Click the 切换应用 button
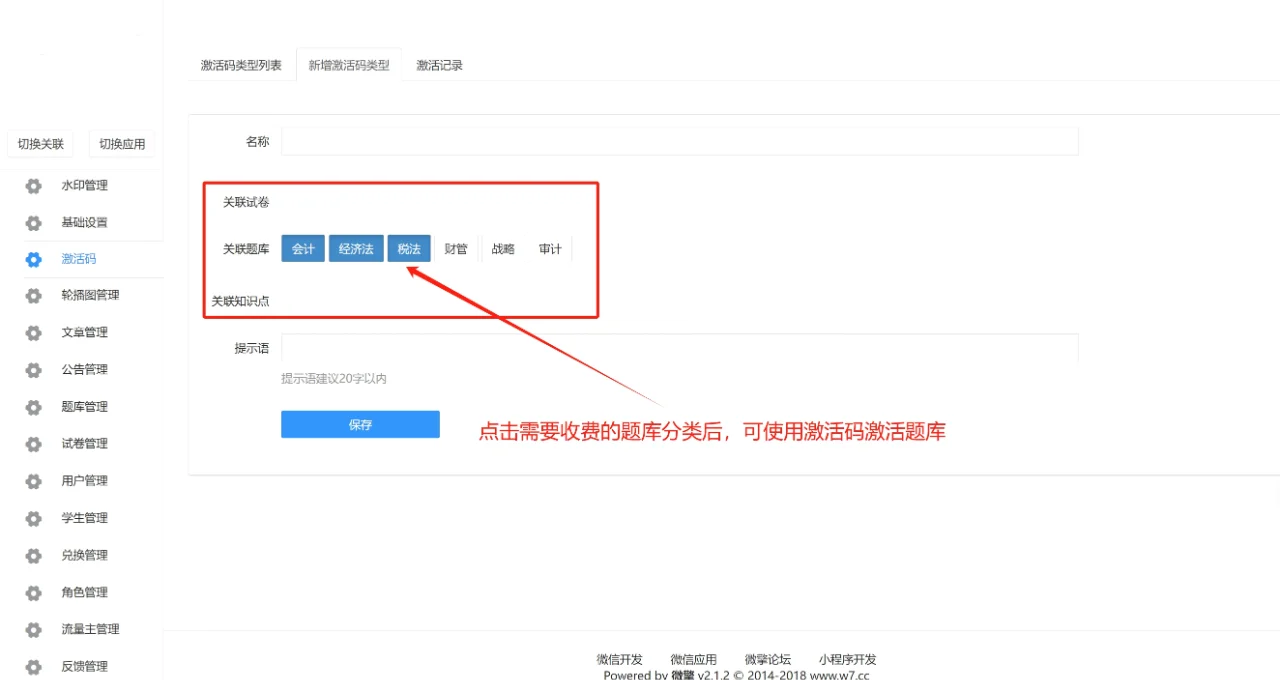Viewport: 1280px width, 680px height. (120, 143)
